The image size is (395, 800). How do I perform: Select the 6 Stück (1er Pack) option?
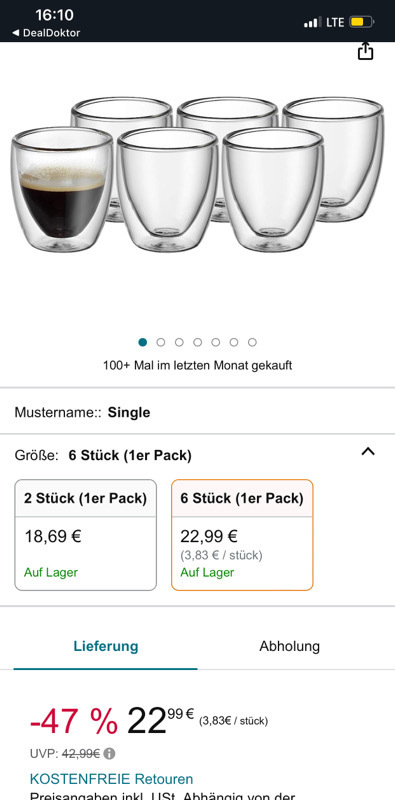[242, 535]
